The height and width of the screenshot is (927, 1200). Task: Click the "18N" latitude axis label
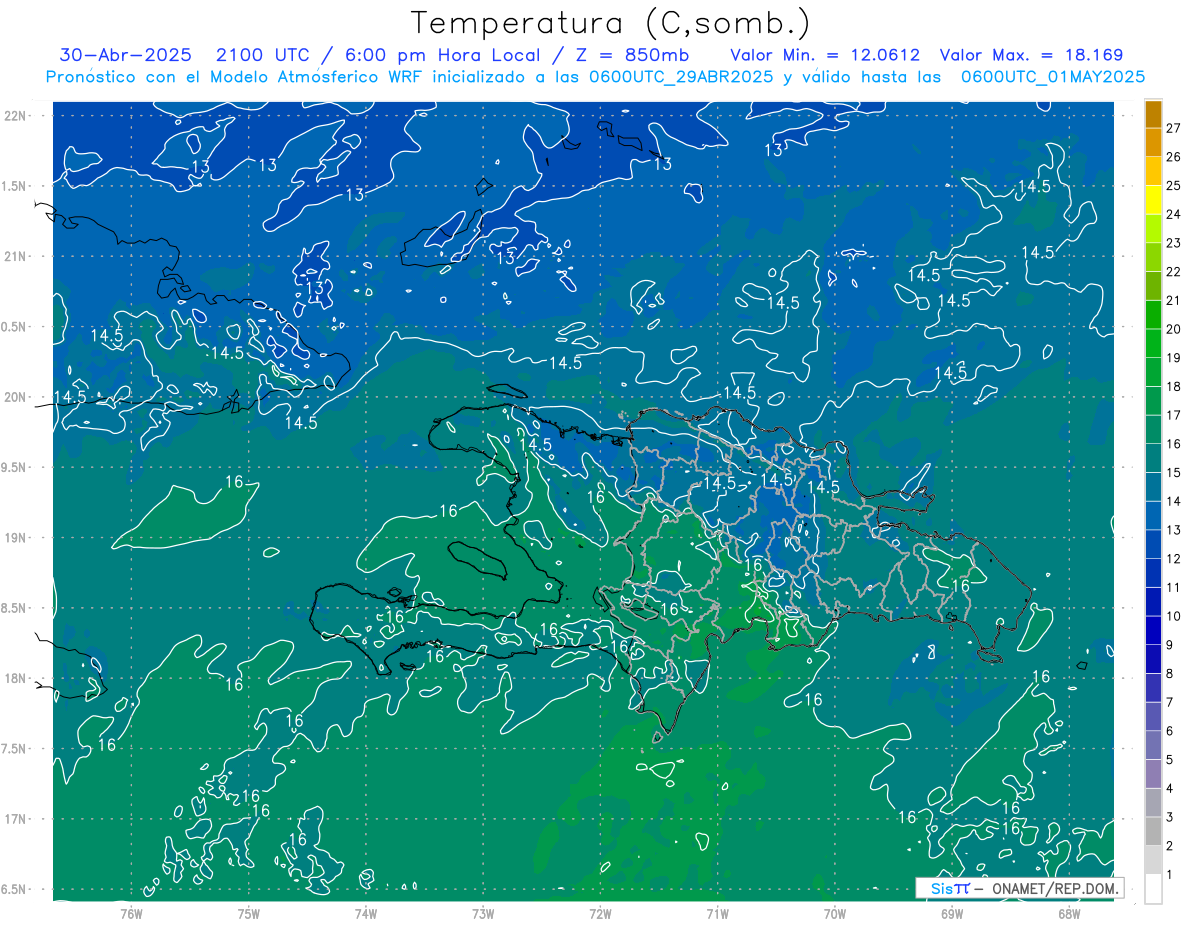16,678
